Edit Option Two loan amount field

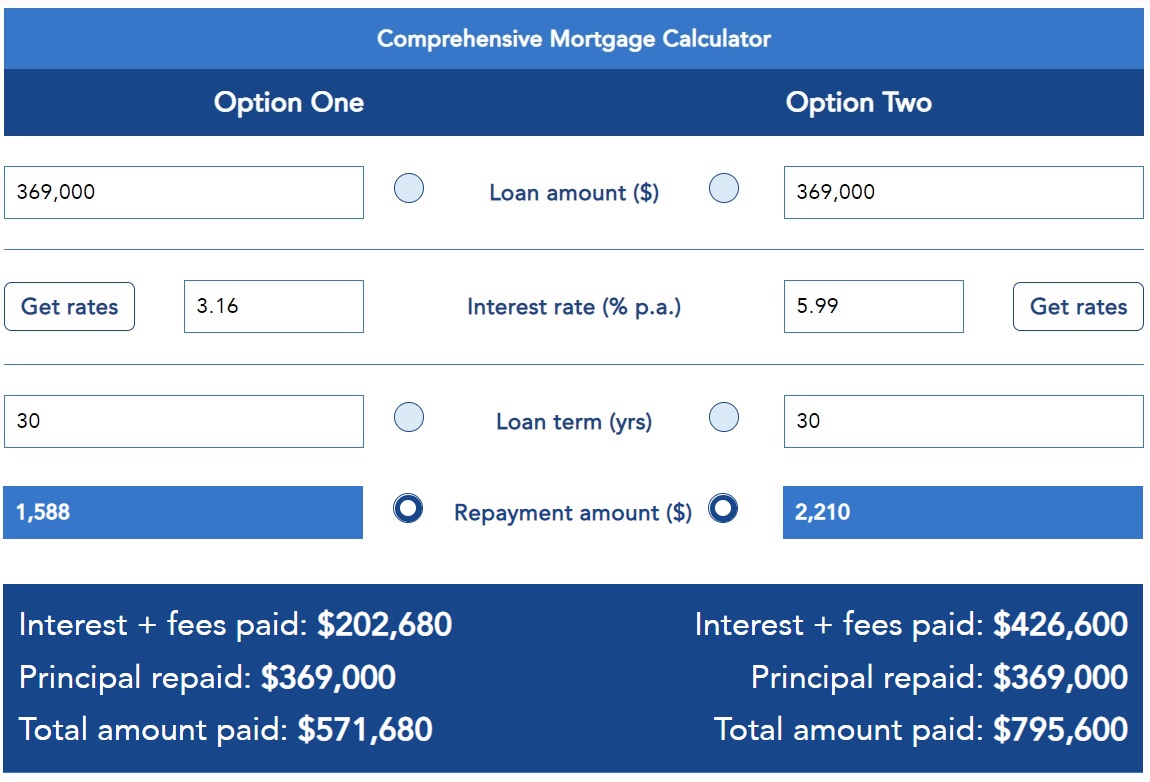pos(963,192)
